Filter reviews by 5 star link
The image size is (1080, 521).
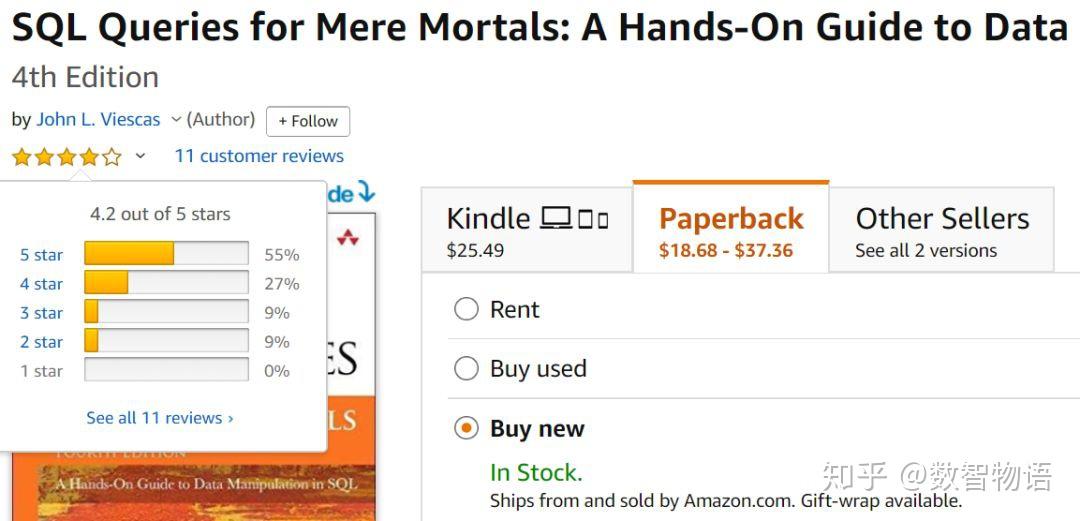tap(41, 255)
